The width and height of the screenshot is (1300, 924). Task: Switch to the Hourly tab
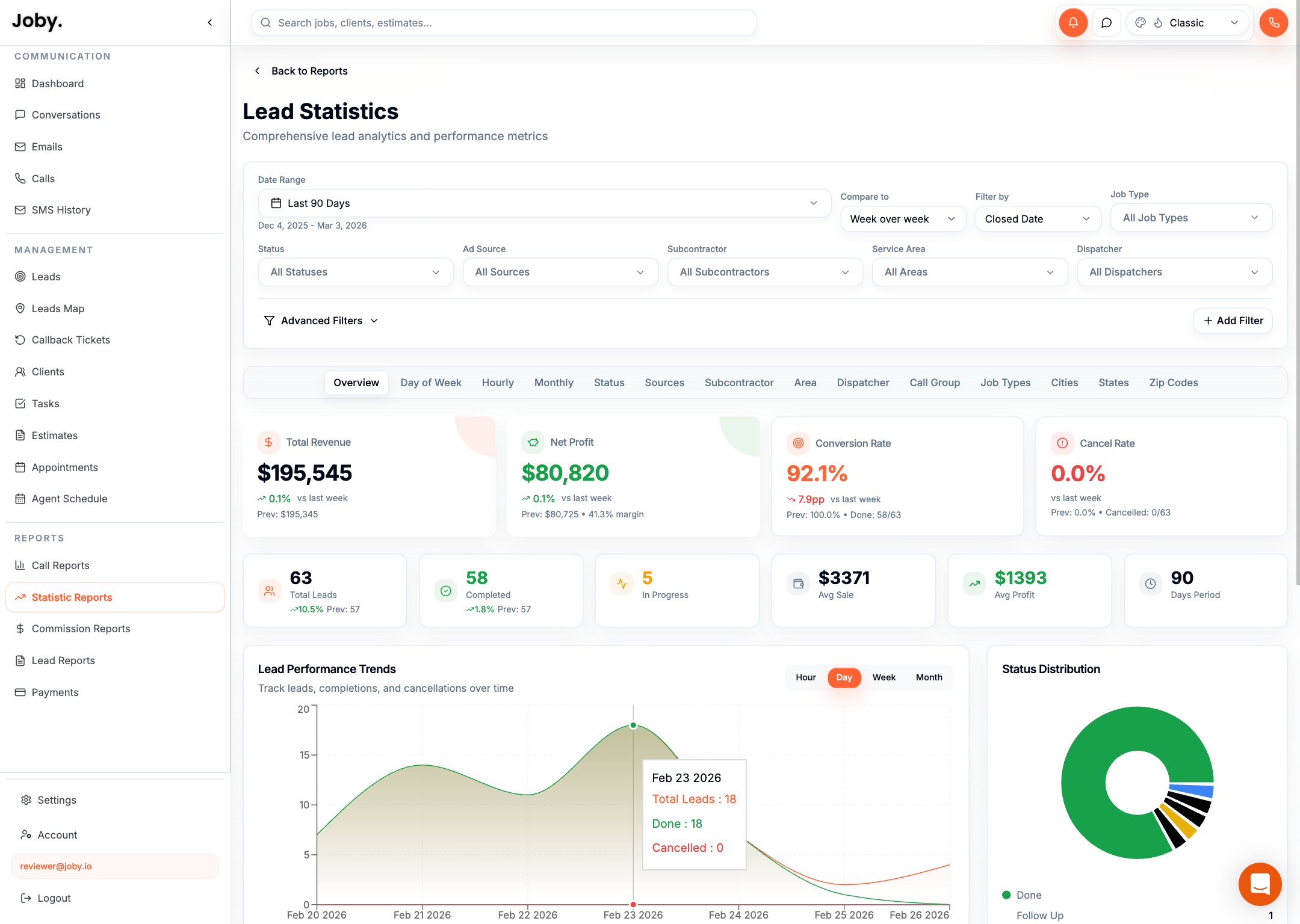498,383
